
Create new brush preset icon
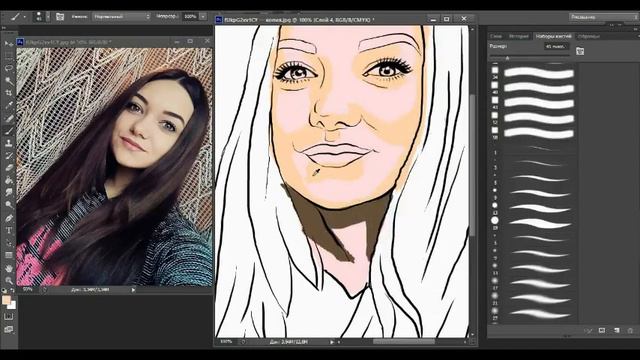coord(616,330)
